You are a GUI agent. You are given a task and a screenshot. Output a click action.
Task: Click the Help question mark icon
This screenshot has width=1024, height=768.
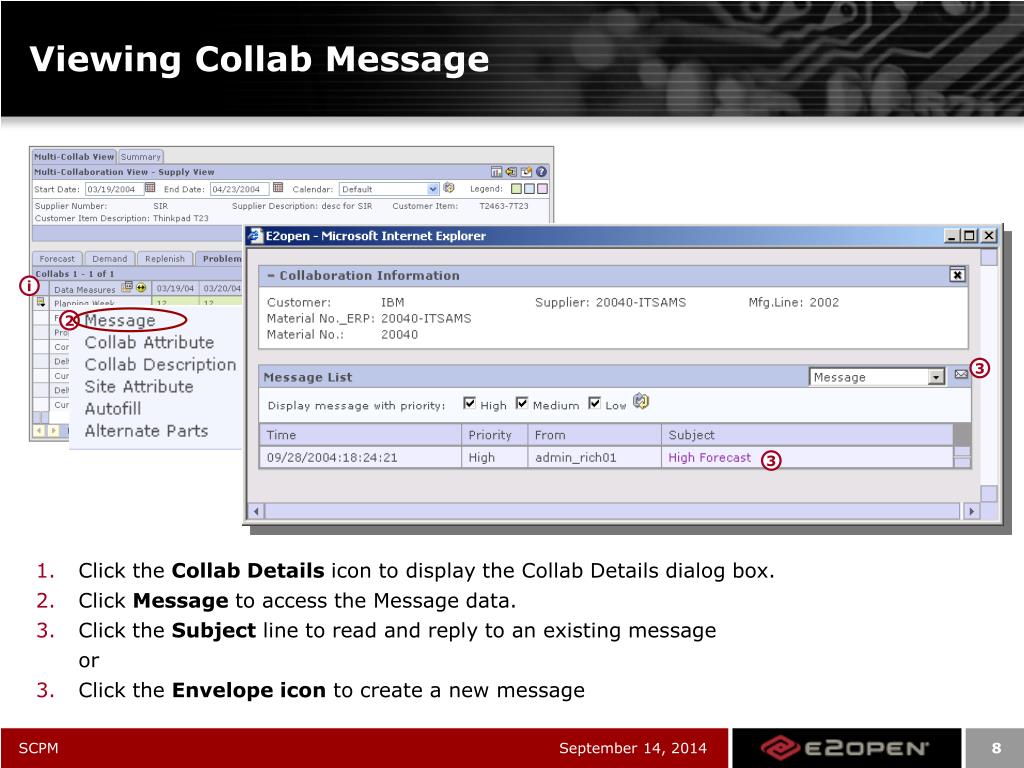(541, 172)
